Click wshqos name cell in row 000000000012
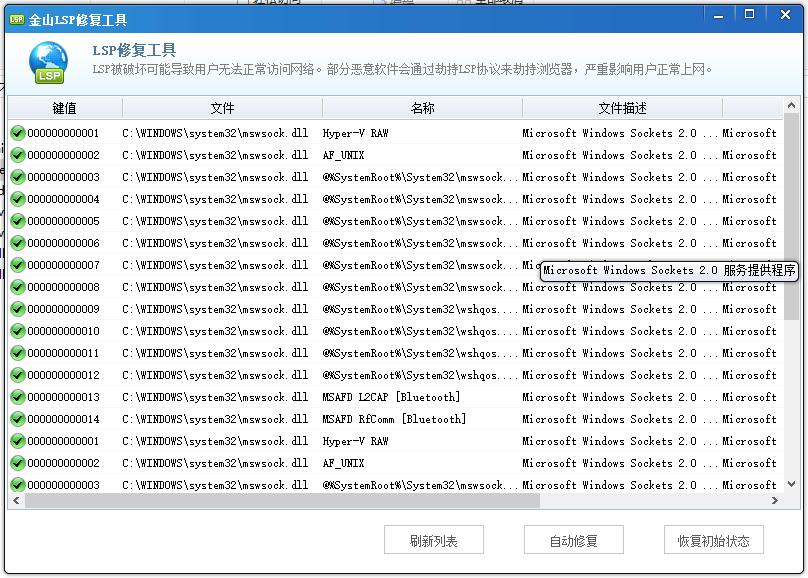 point(420,375)
